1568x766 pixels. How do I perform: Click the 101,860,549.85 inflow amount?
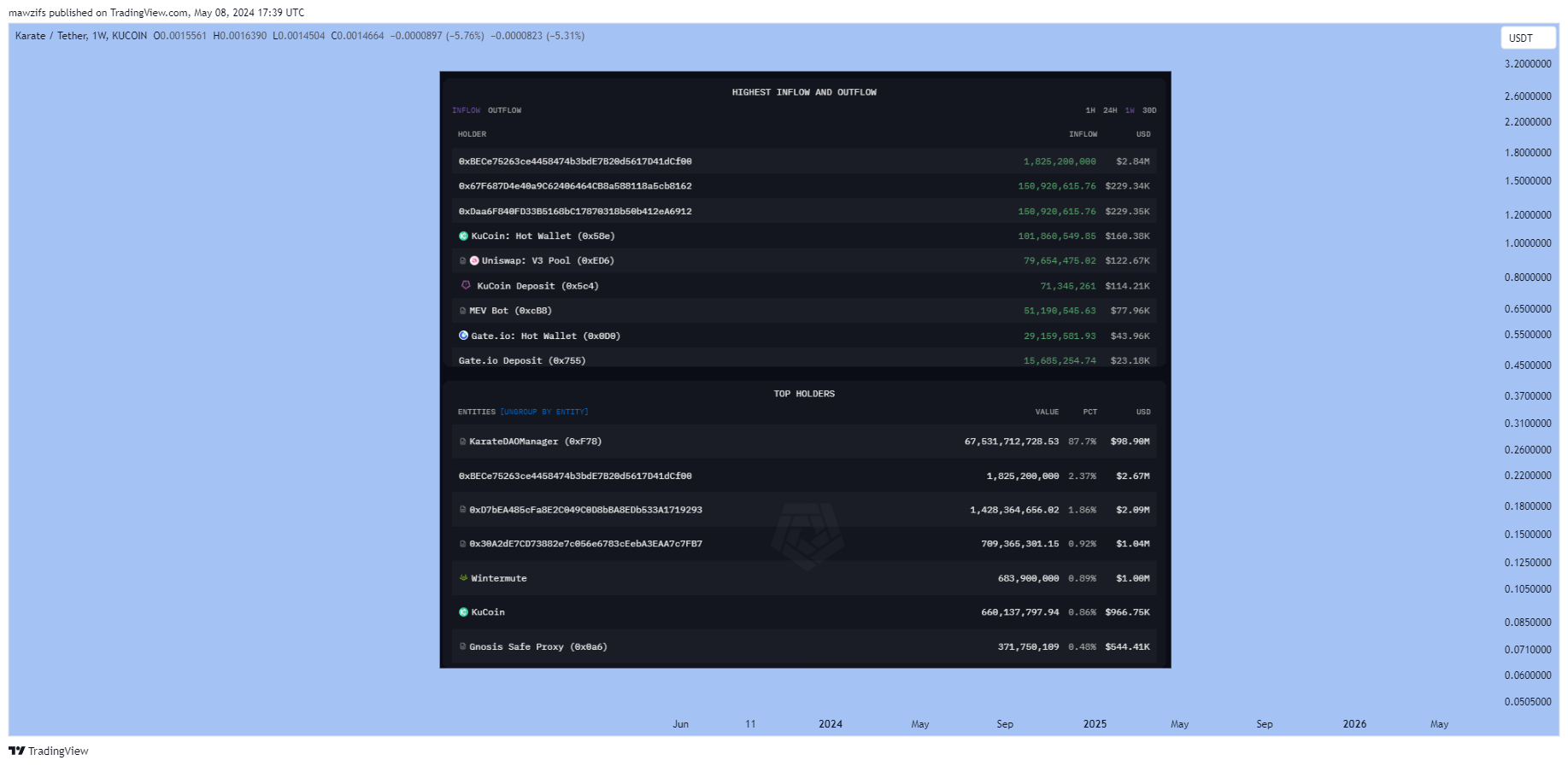pos(1057,236)
